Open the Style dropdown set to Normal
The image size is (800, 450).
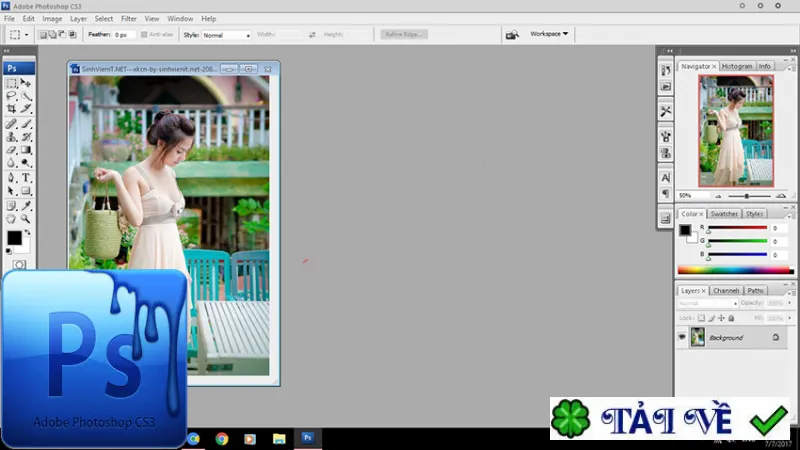pyautogui.click(x=226, y=35)
